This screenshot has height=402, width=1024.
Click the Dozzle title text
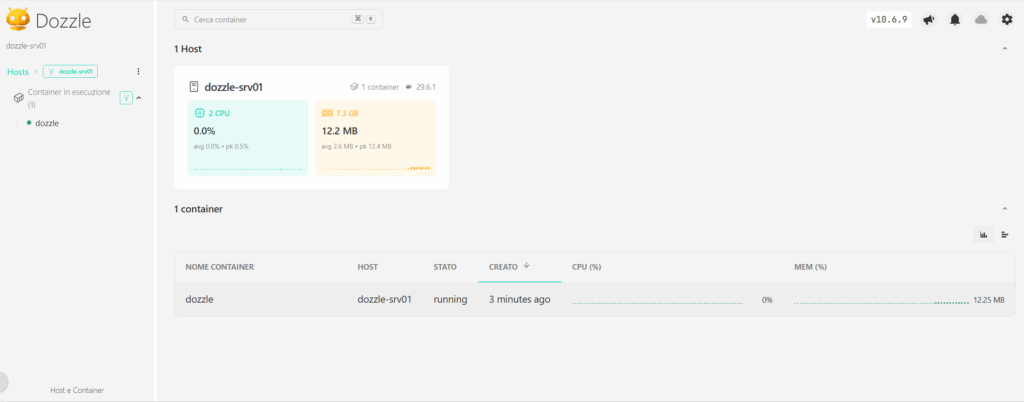click(x=63, y=21)
